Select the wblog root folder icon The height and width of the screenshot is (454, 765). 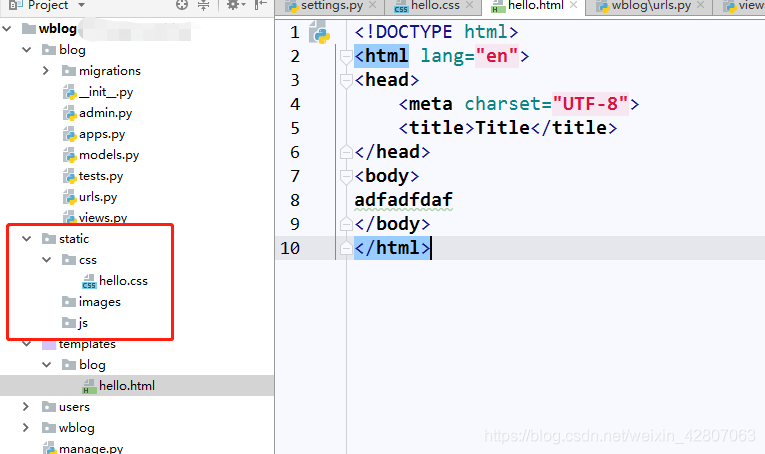[x=29, y=29]
